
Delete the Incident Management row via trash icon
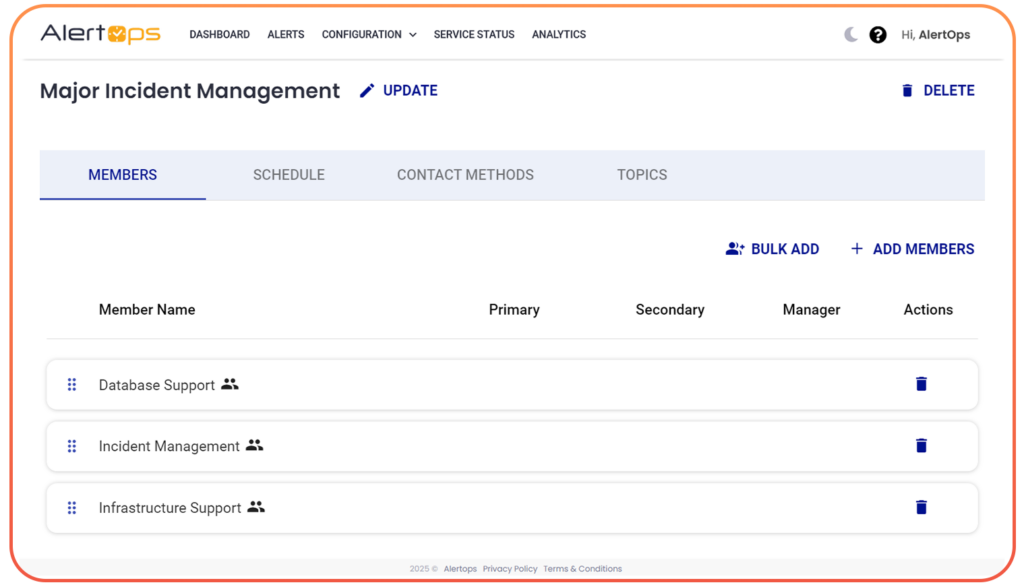[921, 445]
